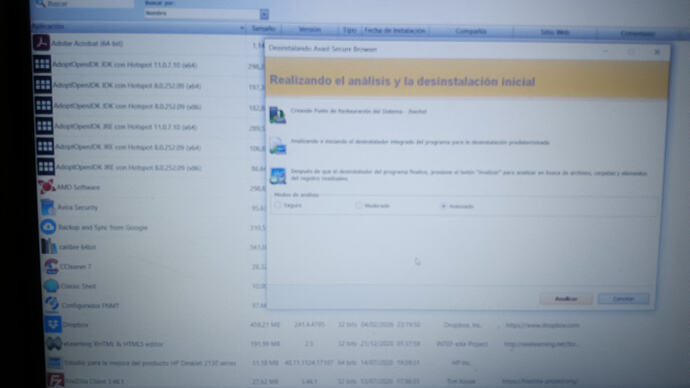The width and height of the screenshot is (690, 388).
Task: Select the AdoptOpenJDK JRE Hotspot 11.0.7.10 (x64) icon
Action: [44, 126]
